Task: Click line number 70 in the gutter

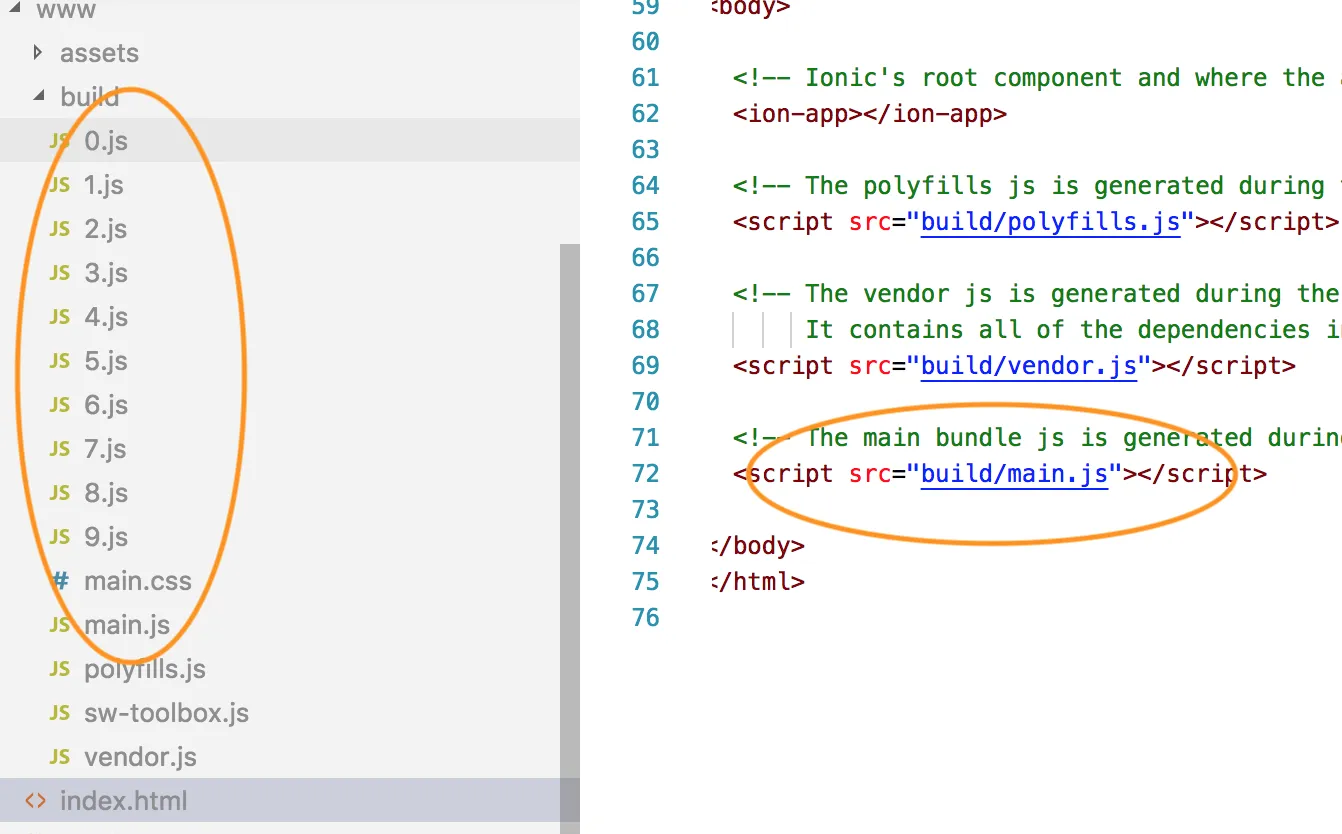Action: click(646, 401)
